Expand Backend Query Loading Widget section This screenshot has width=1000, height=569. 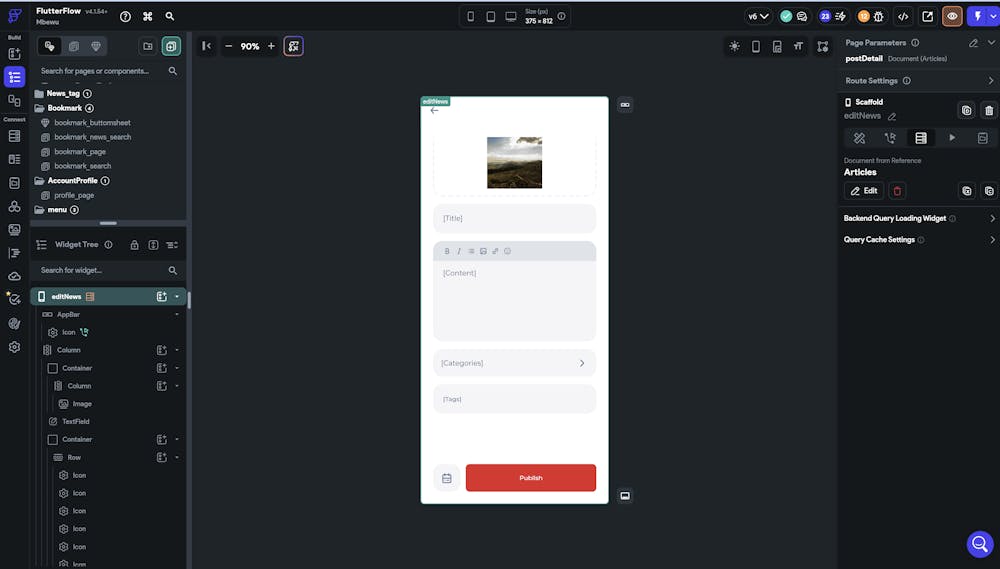(992, 218)
